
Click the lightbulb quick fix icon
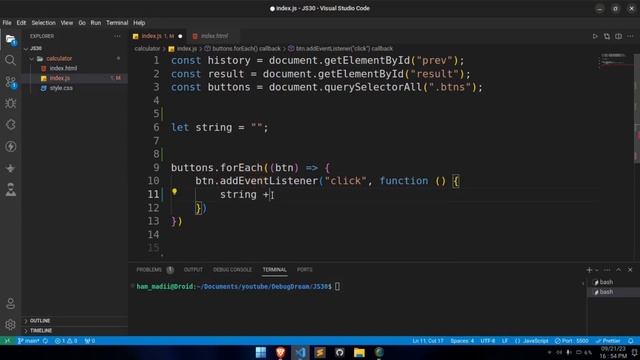[174, 191]
